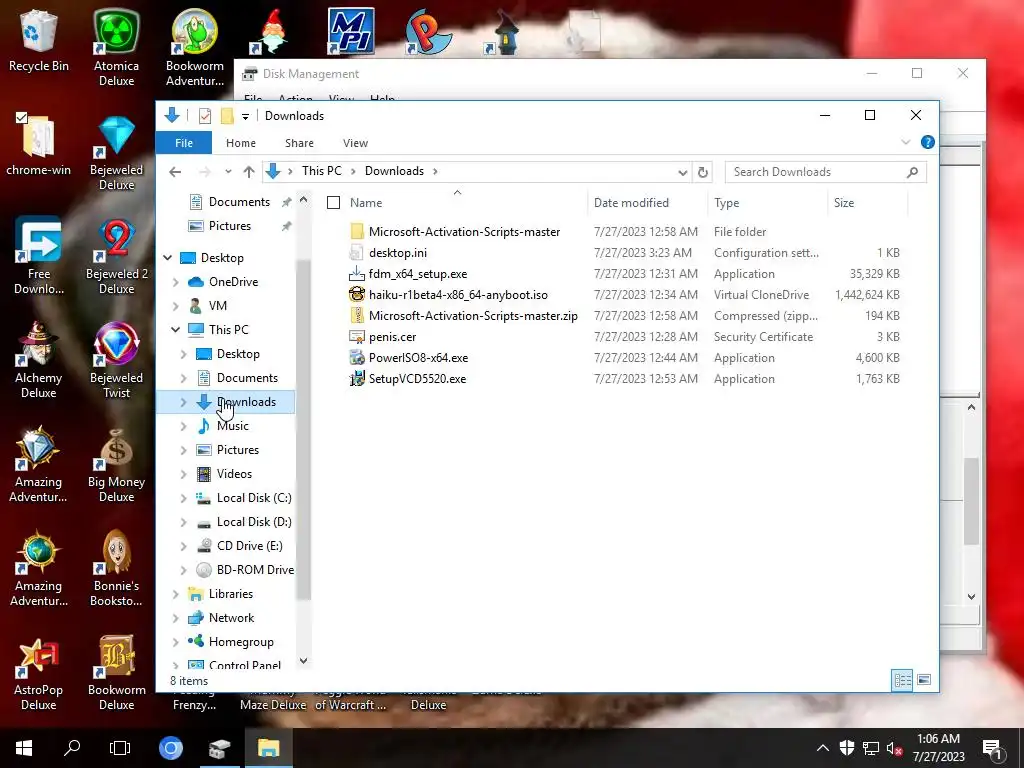Open Customize Quick Access Toolbar dropdown
1024x768 pixels.
[246, 117]
